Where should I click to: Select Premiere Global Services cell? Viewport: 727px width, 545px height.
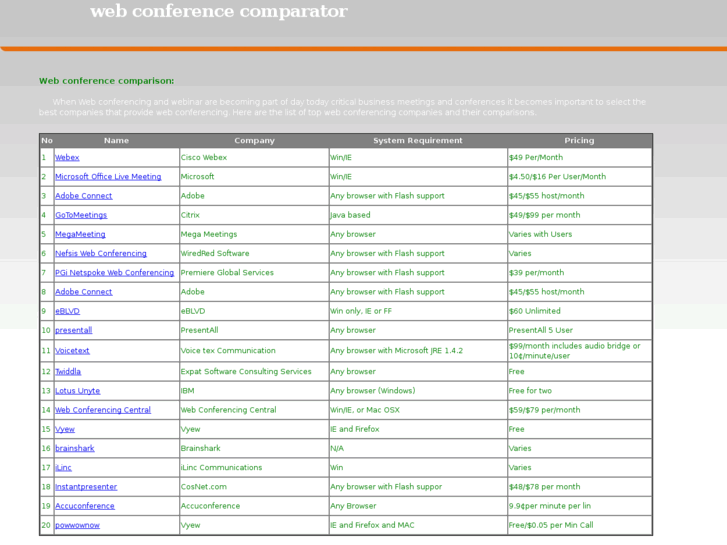254,273
